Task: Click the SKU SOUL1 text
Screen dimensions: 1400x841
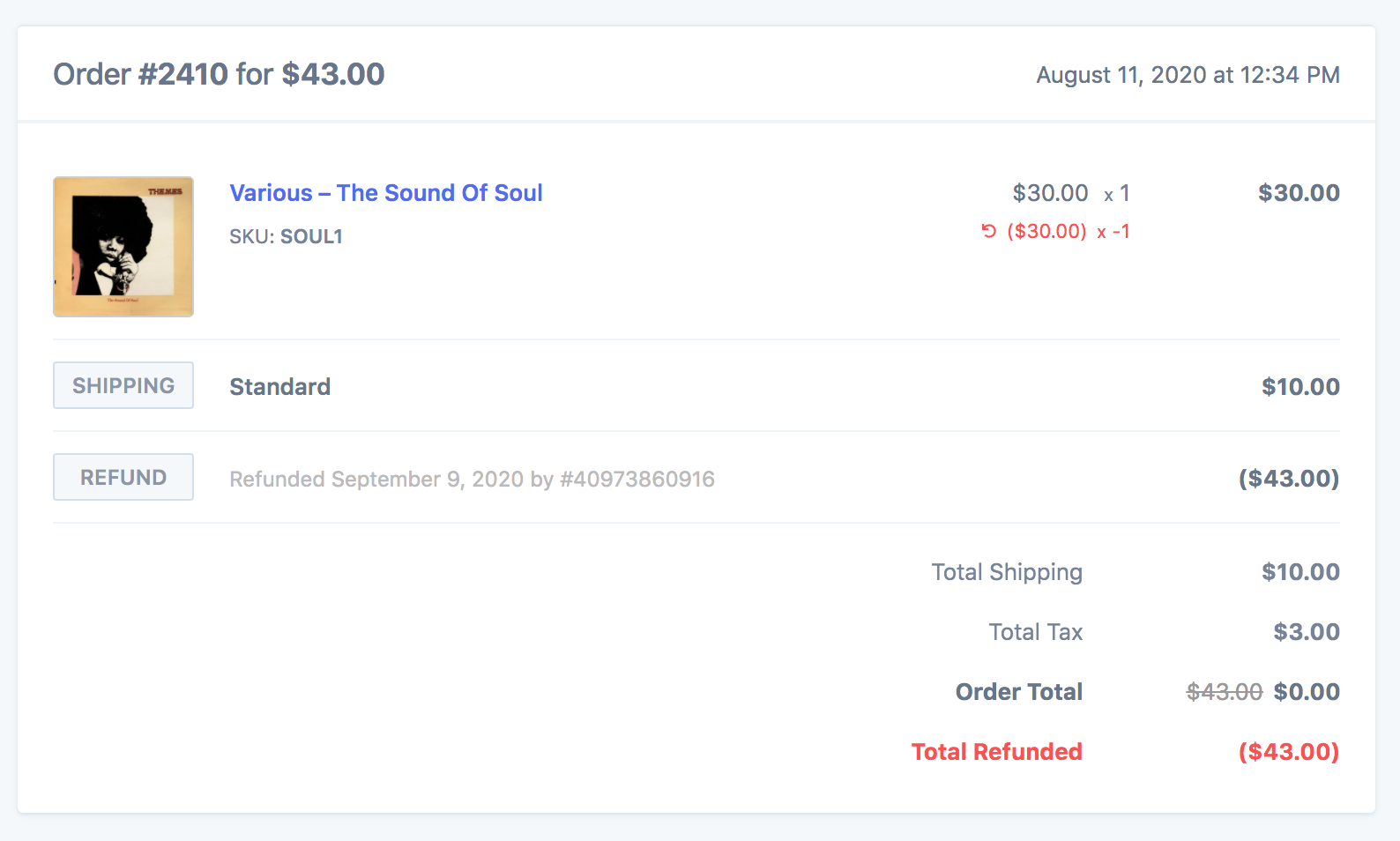Action: 286,236
